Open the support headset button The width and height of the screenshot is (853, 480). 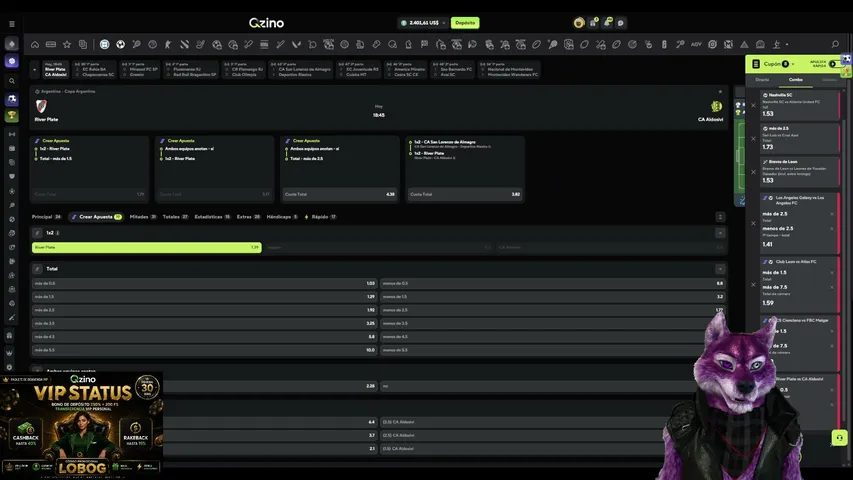839,438
